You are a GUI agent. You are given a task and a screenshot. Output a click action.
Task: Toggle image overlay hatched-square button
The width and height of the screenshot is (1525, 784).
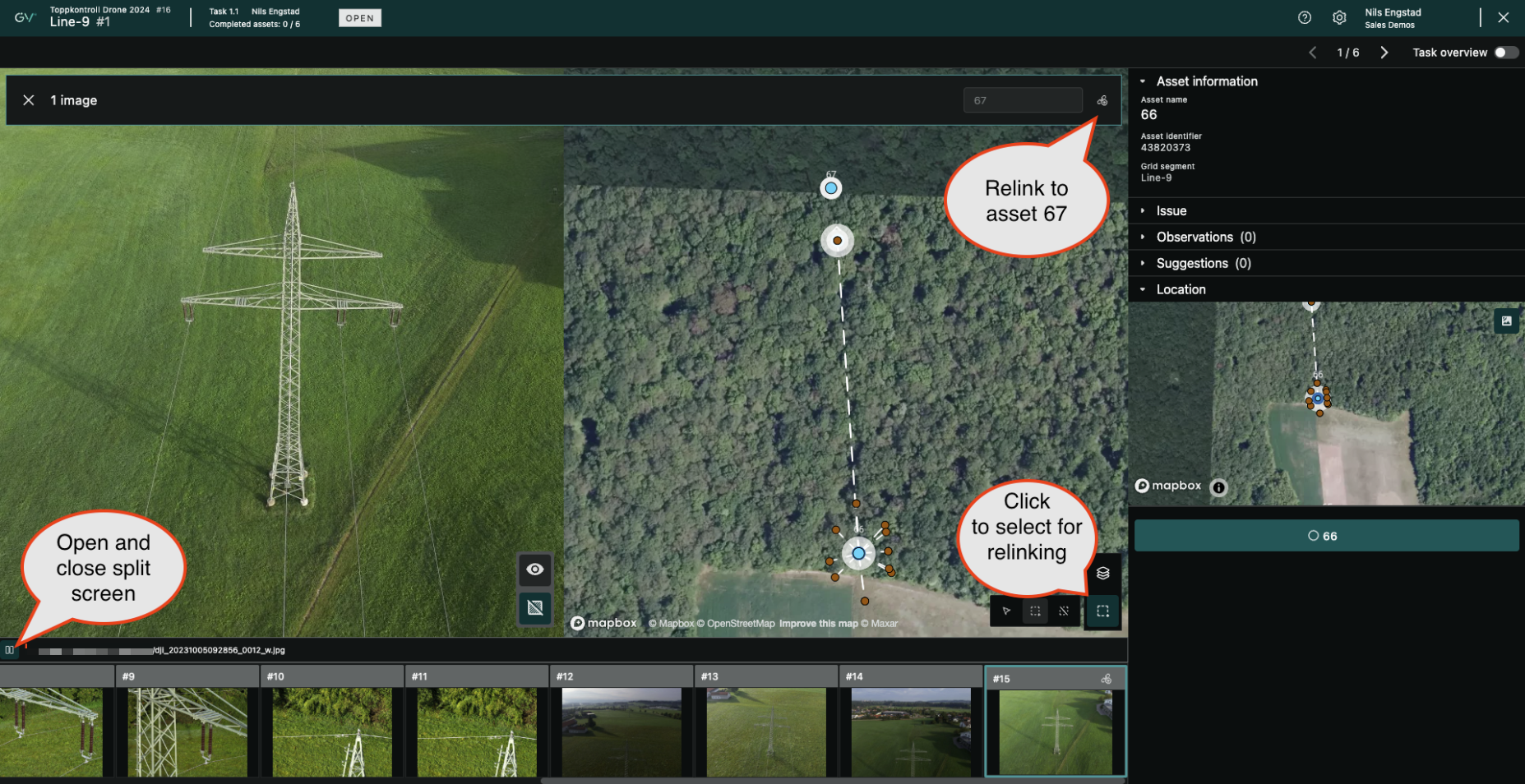[x=535, y=608]
